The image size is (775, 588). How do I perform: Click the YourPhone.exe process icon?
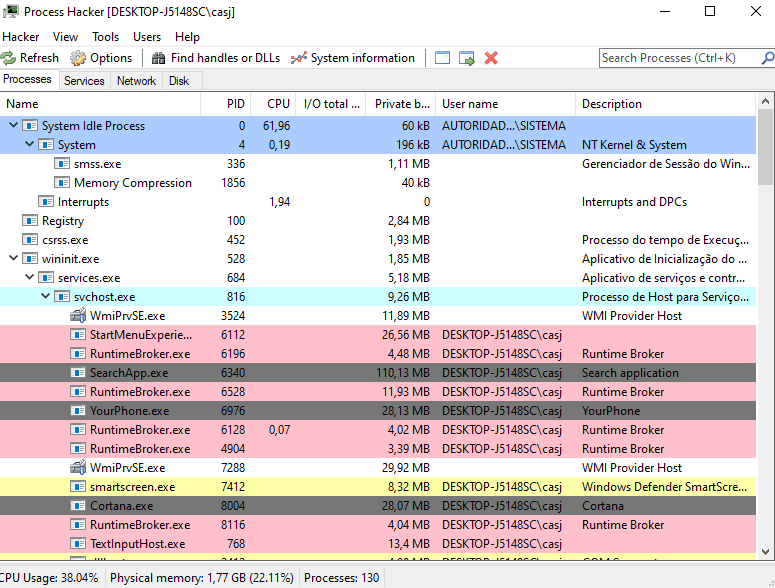pos(78,411)
